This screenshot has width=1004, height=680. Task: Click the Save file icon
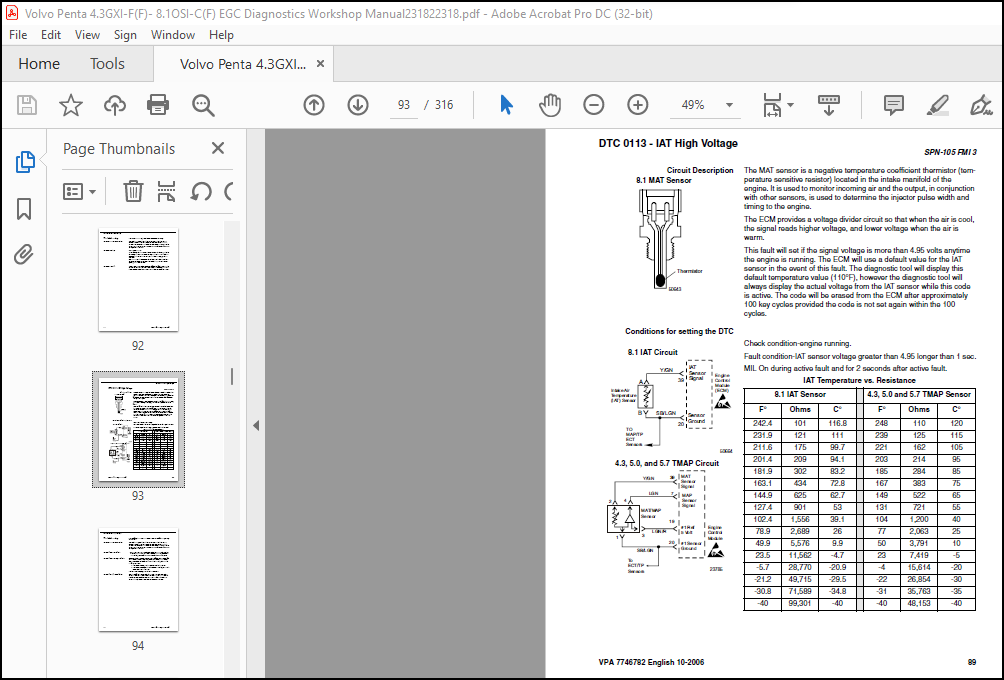(27, 105)
